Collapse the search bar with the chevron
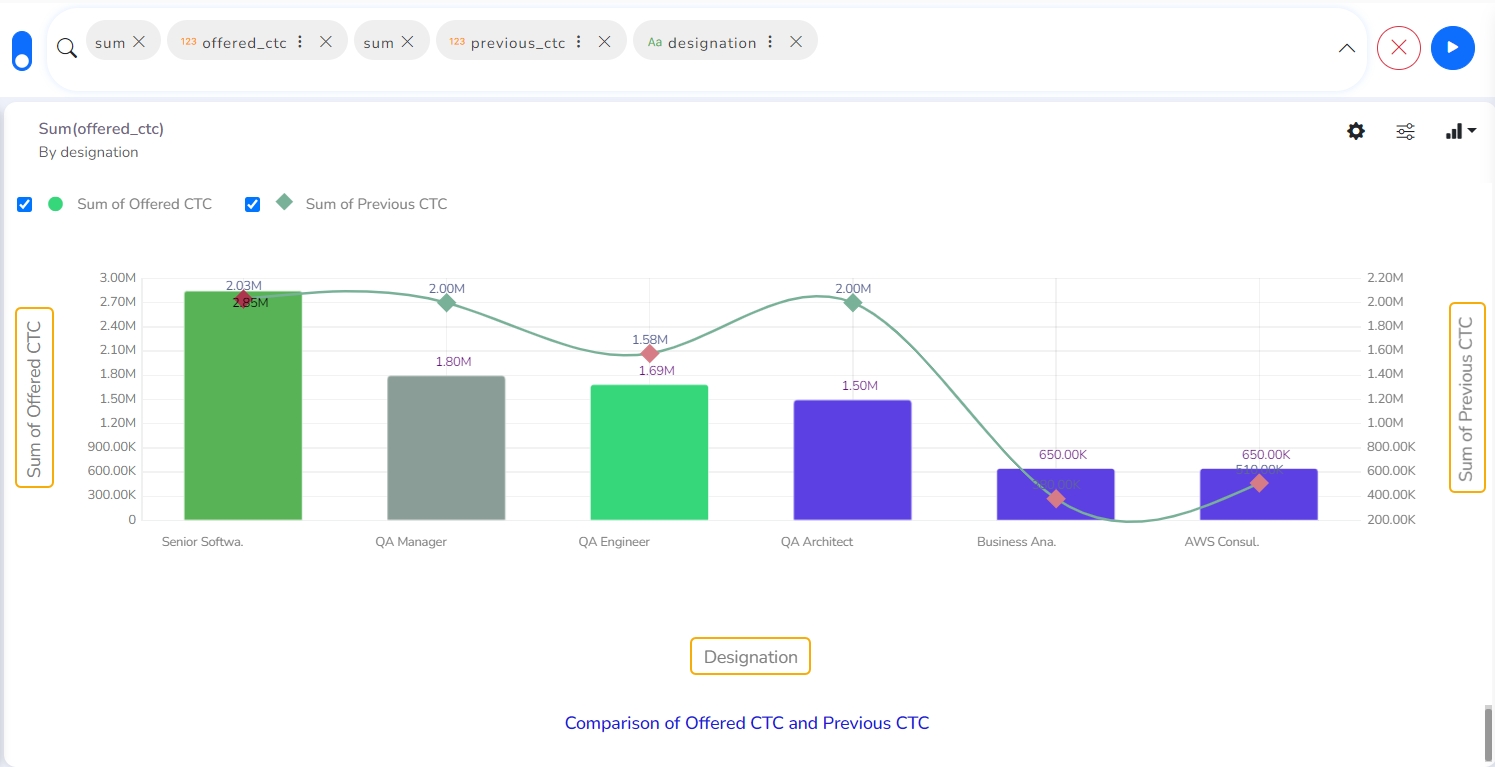This screenshot has height=767, width=1495. [1347, 48]
